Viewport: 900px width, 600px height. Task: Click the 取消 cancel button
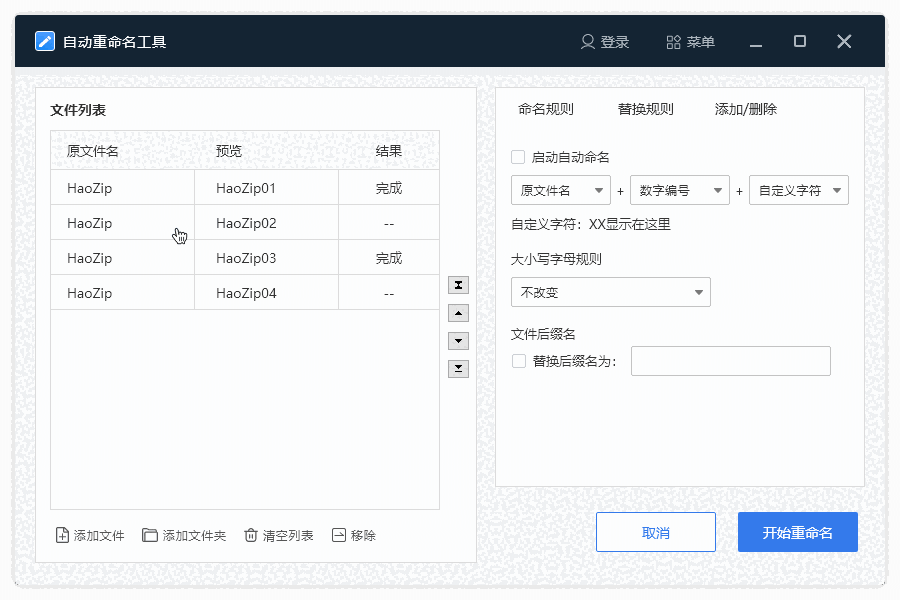(655, 531)
